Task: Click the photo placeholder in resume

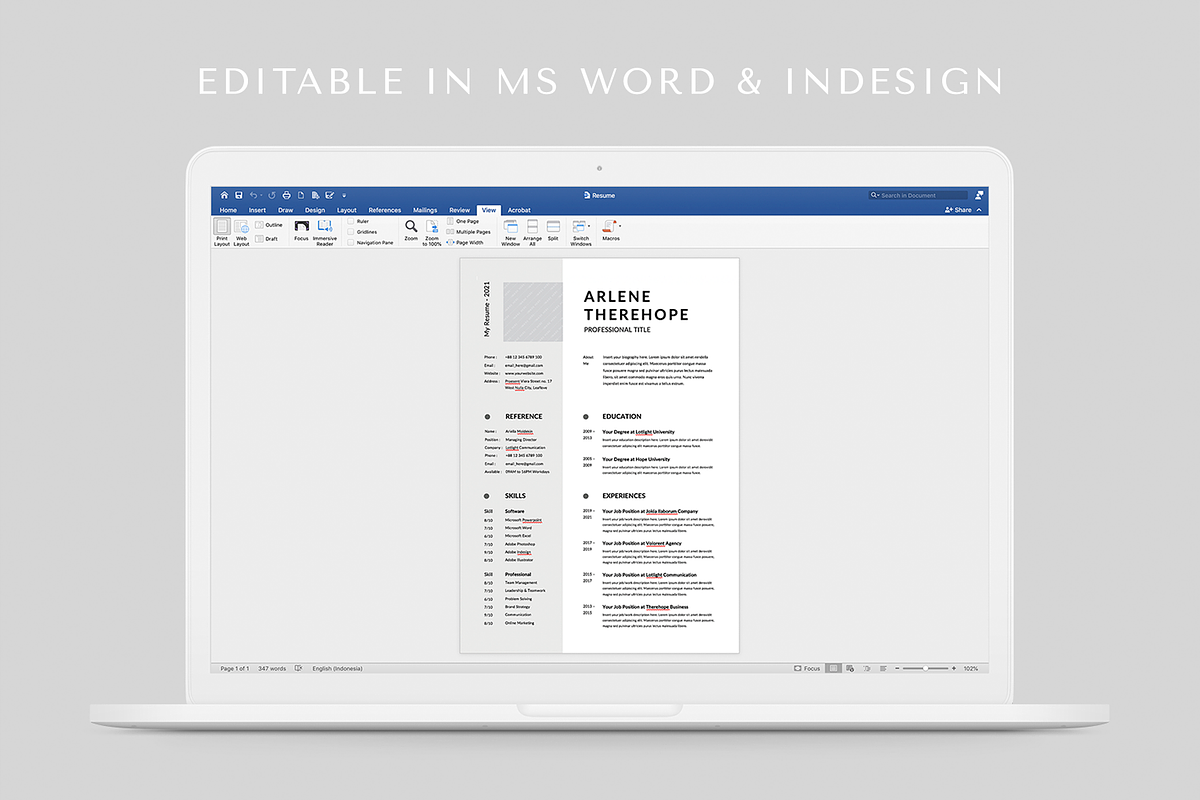Action: [534, 312]
